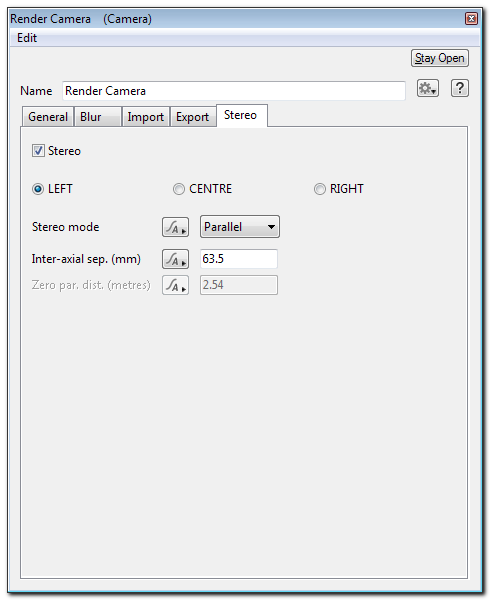Click the question mark help button
The height and width of the screenshot is (600, 490).
(x=459, y=88)
